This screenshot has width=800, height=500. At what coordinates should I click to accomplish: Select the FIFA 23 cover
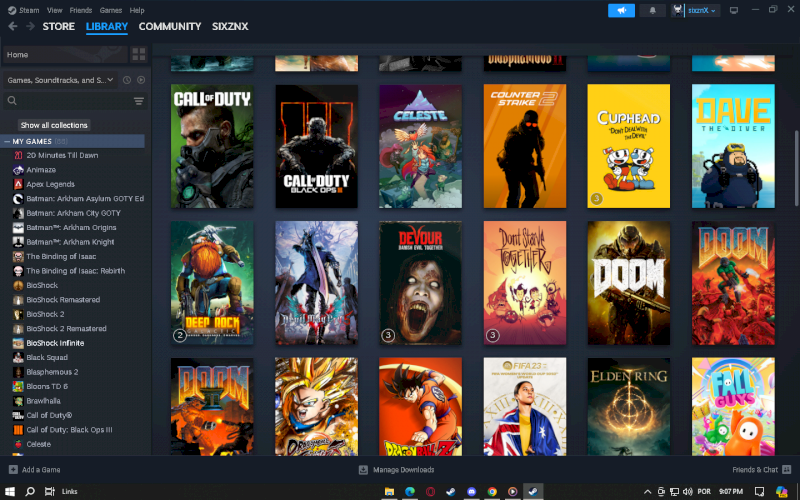(x=524, y=406)
